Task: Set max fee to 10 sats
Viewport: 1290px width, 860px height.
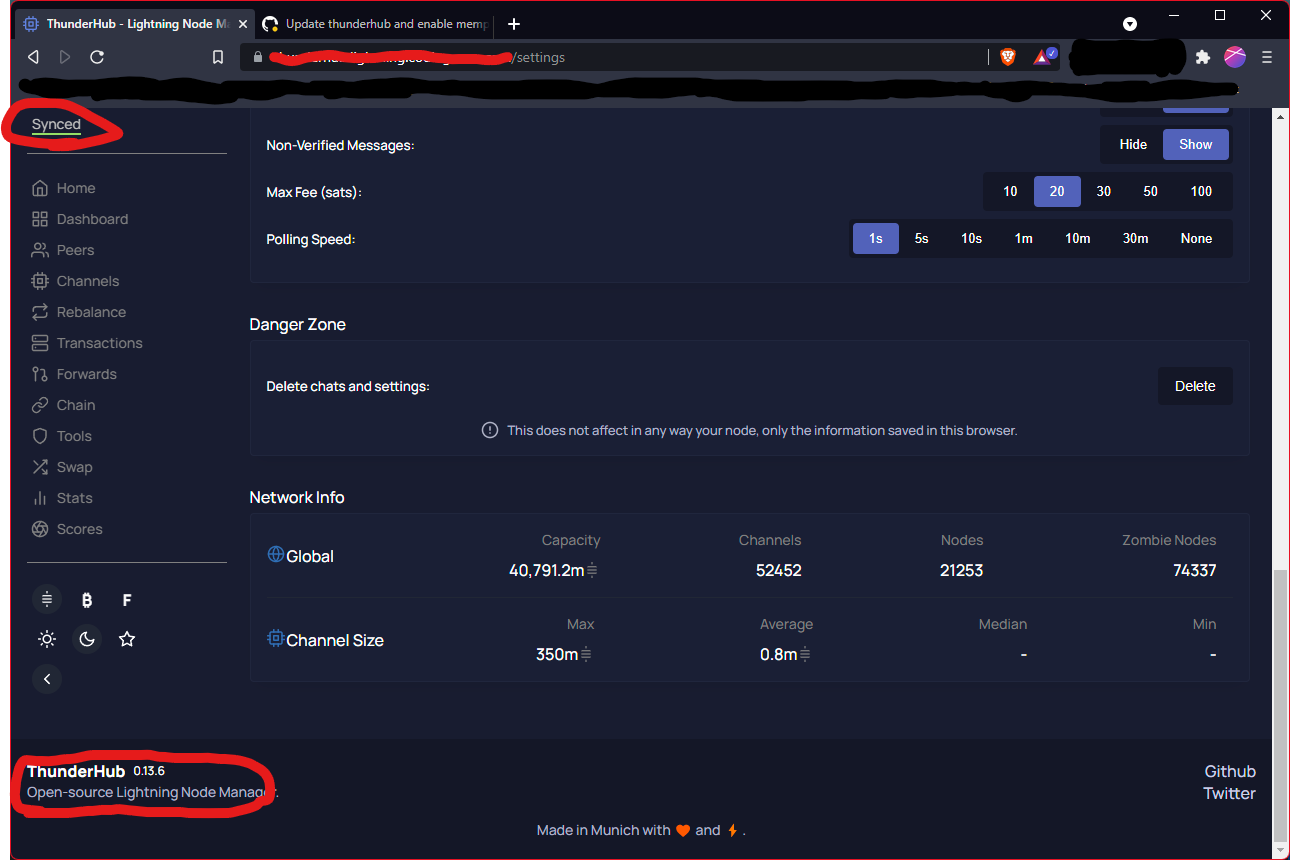Action: point(1010,191)
